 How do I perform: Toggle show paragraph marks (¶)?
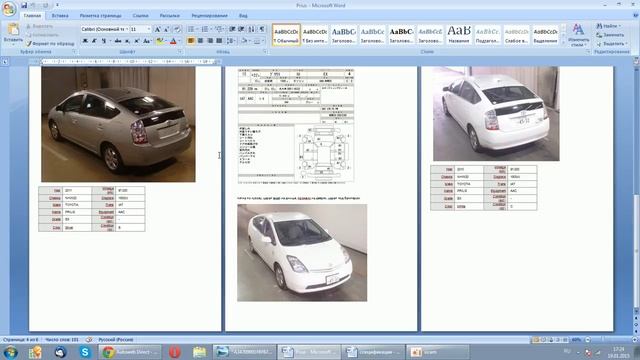(x=262, y=29)
